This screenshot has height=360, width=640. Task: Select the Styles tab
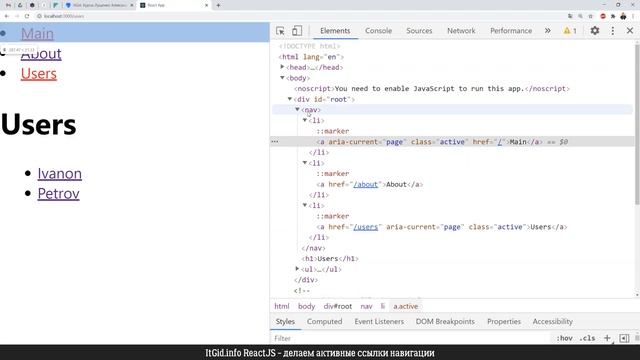pos(285,322)
